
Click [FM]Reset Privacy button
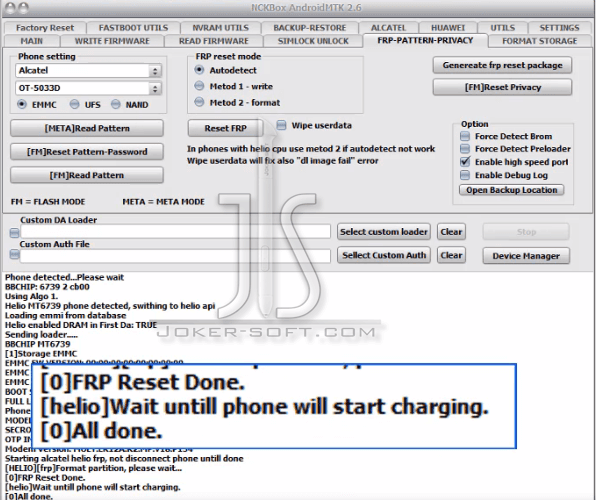pyautogui.click(x=502, y=87)
